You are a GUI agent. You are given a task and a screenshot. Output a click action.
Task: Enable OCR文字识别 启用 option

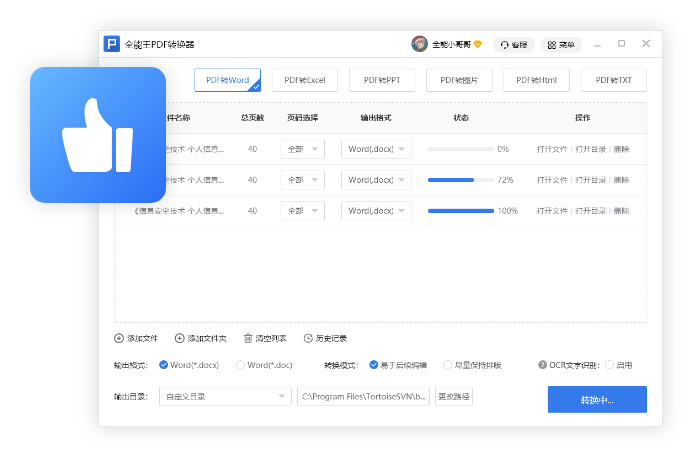[x=610, y=365]
